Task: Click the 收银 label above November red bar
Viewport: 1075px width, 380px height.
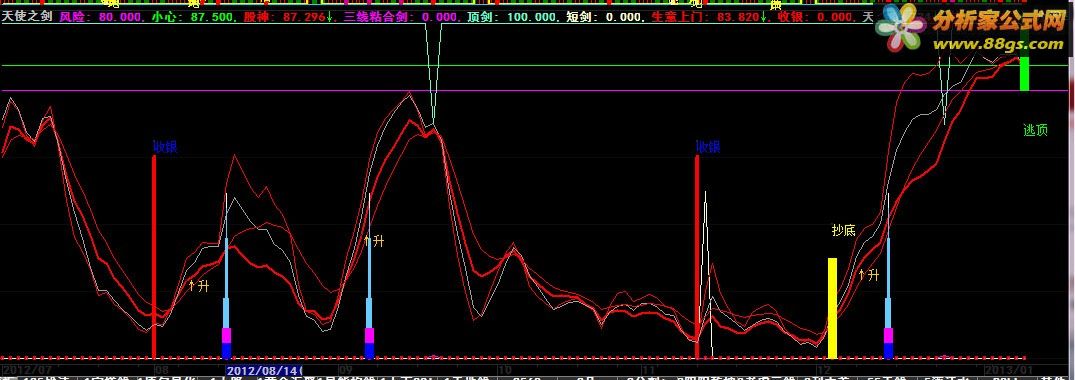Action: (708, 147)
